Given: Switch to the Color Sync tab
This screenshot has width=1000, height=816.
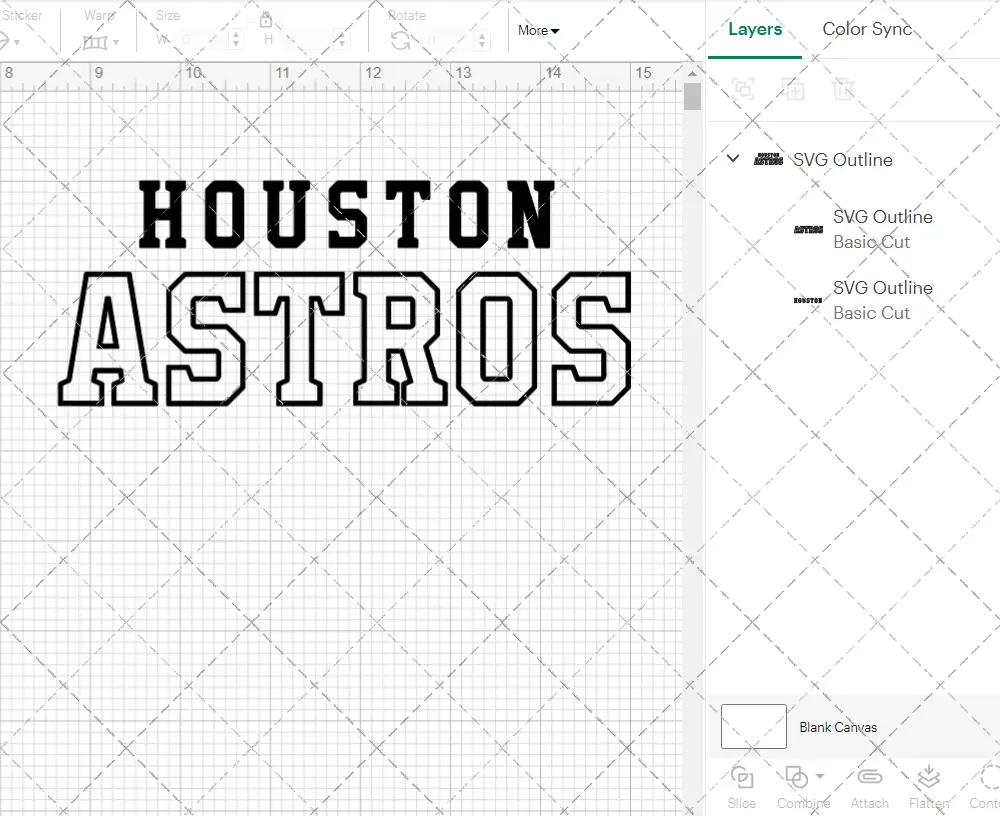Looking at the screenshot, I should 867,29.
